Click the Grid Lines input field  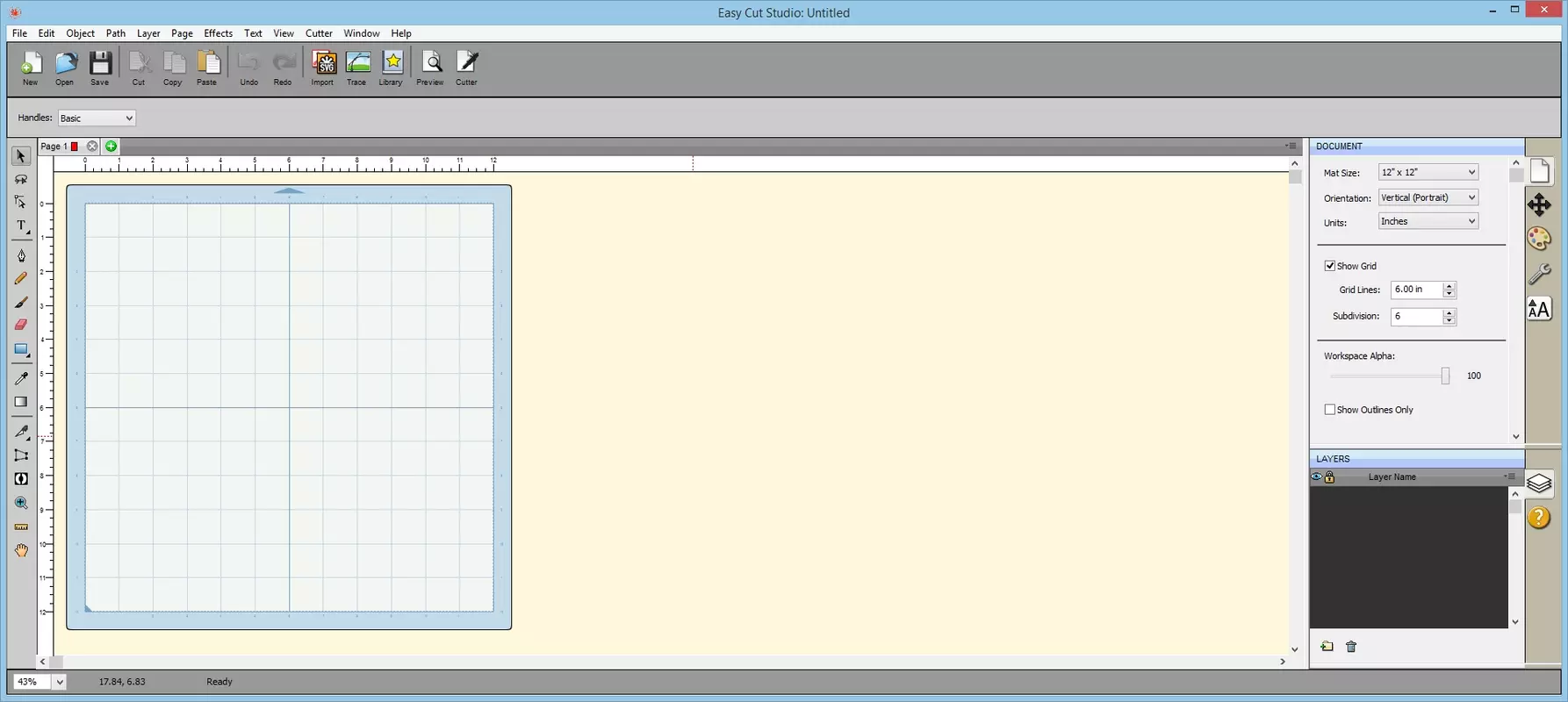pyautogui.click(x=1416, y=290)
